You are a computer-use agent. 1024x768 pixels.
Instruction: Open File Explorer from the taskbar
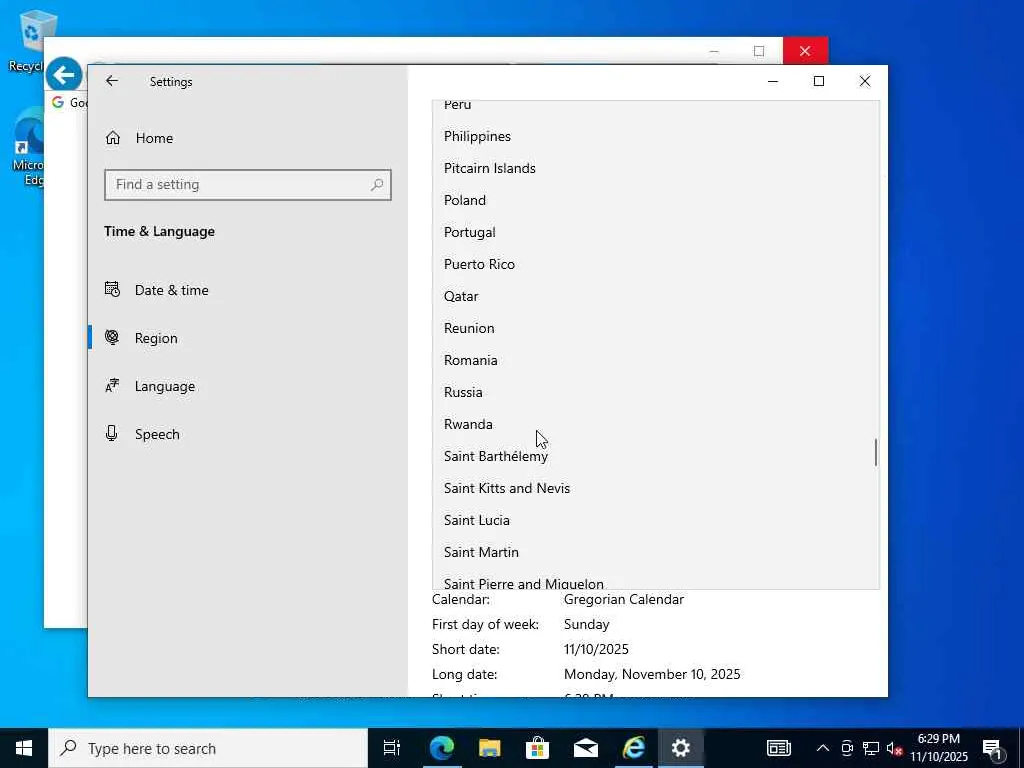[x=489, y=748]
